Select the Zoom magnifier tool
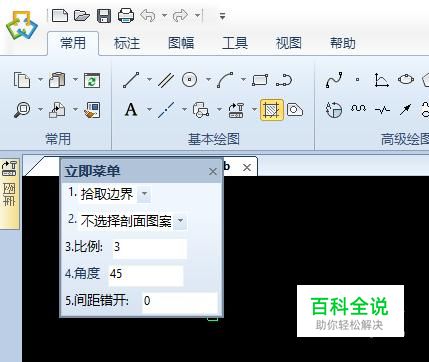This screenshot has height=362, width=429. 22,110
